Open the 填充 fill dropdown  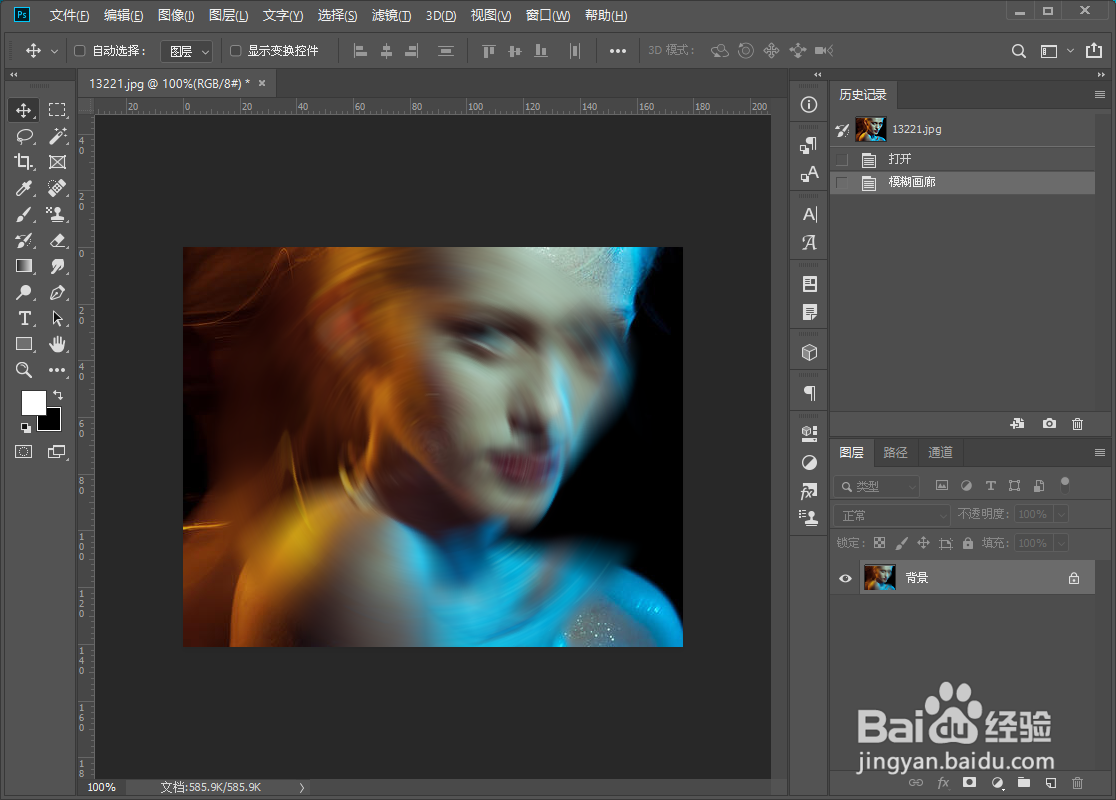(1061, 543)
